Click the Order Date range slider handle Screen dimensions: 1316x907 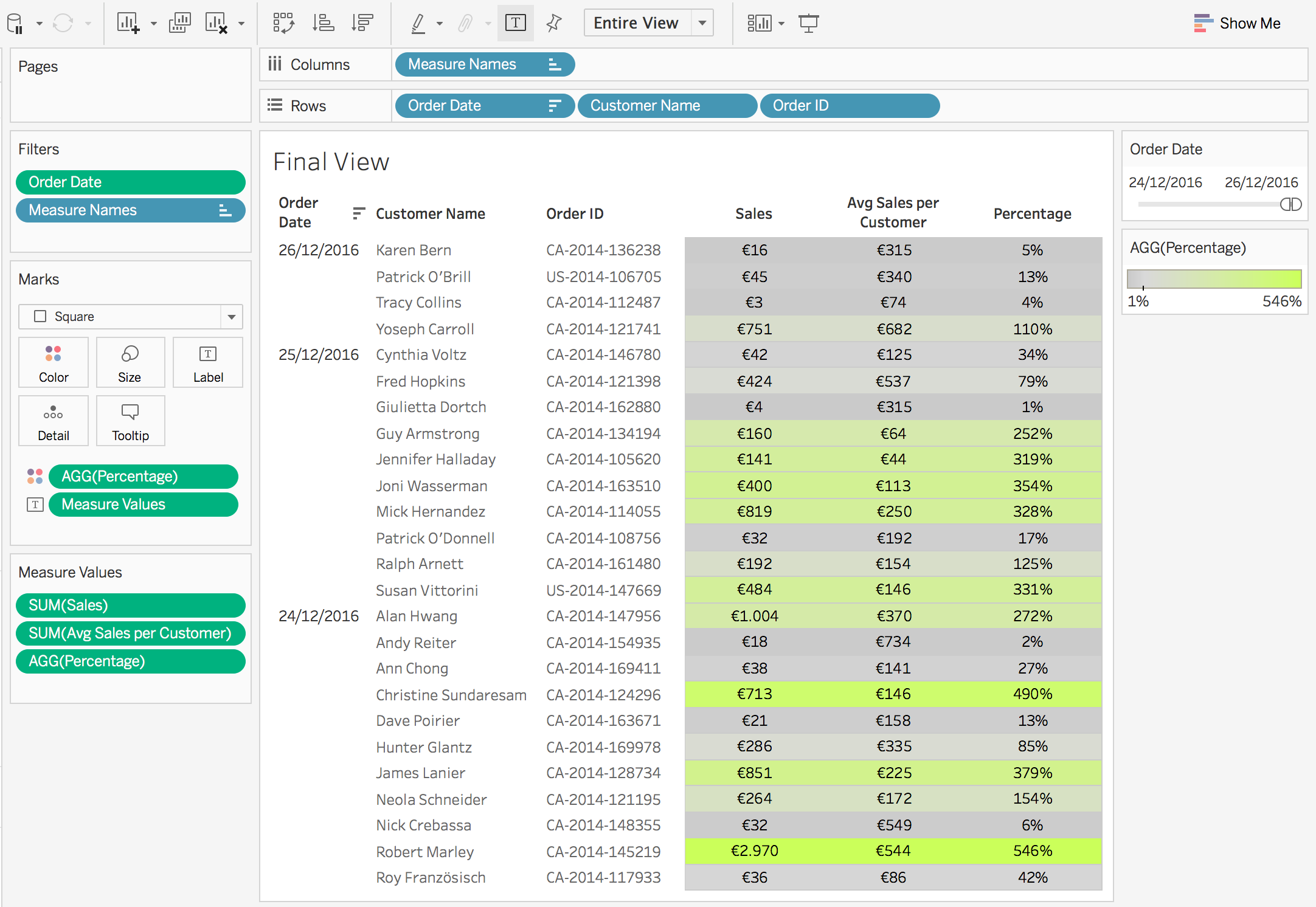[1290, 204]
